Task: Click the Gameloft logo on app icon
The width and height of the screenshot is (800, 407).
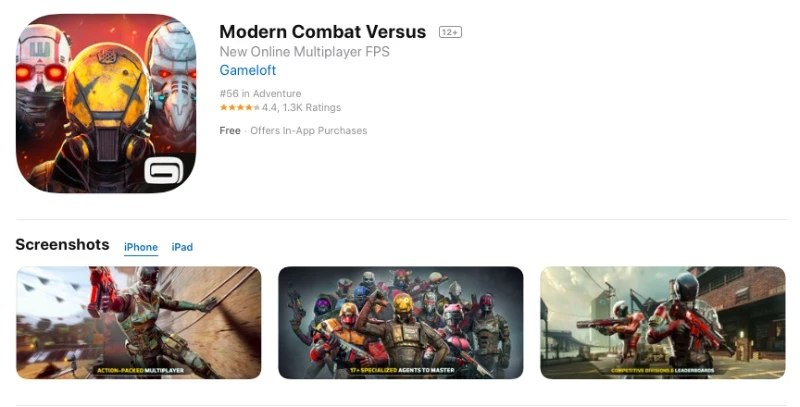Action: (x=163, y=170)
